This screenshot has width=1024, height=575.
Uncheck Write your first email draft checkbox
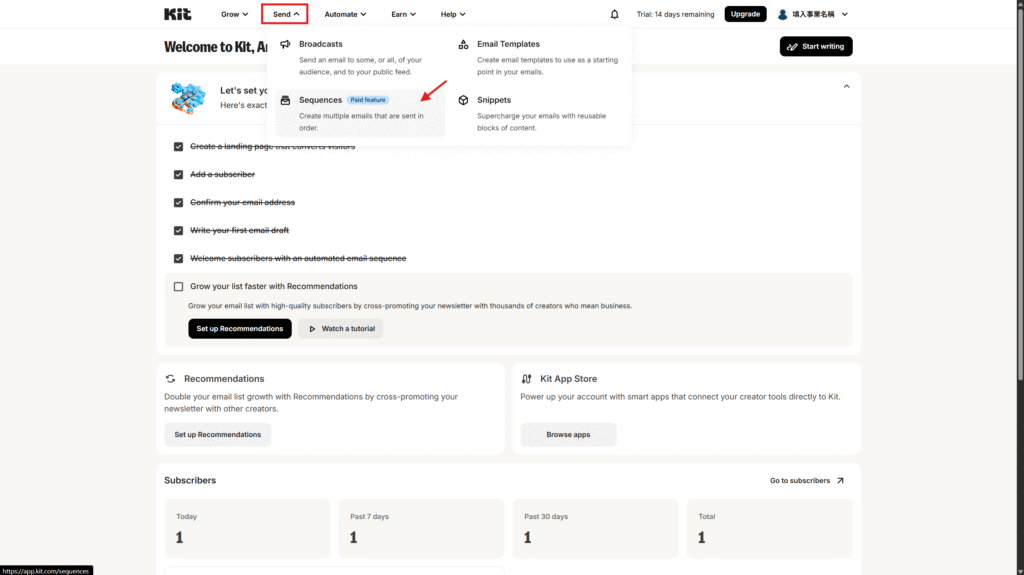coord(178,230)
